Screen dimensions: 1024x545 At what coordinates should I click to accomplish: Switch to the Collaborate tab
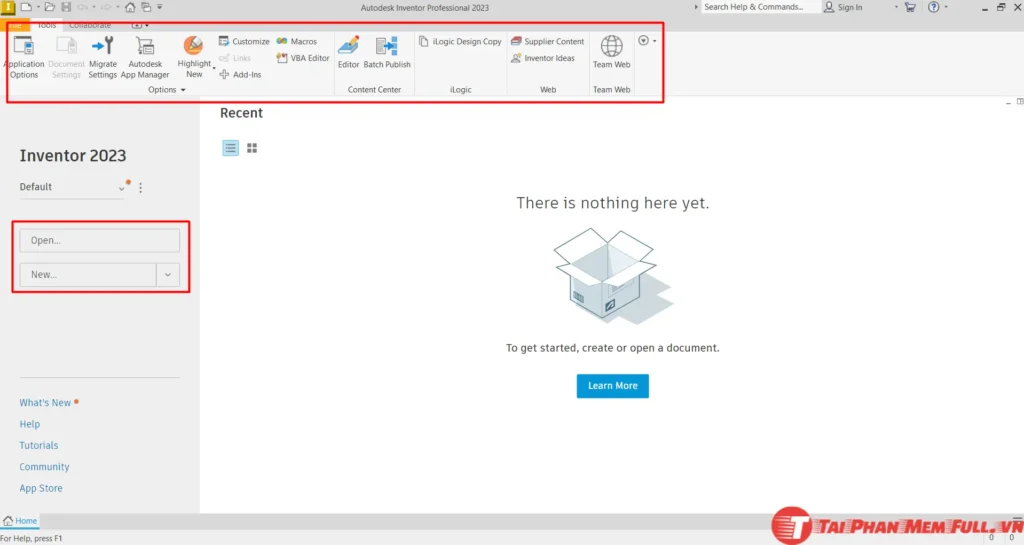tap(90, 25)
